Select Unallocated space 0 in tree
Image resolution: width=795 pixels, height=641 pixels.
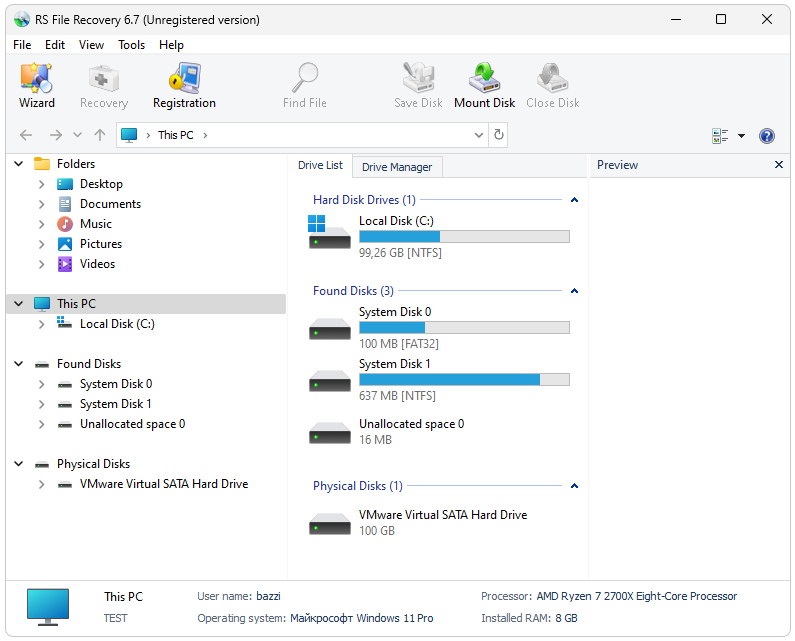click(x=132, y=424)
